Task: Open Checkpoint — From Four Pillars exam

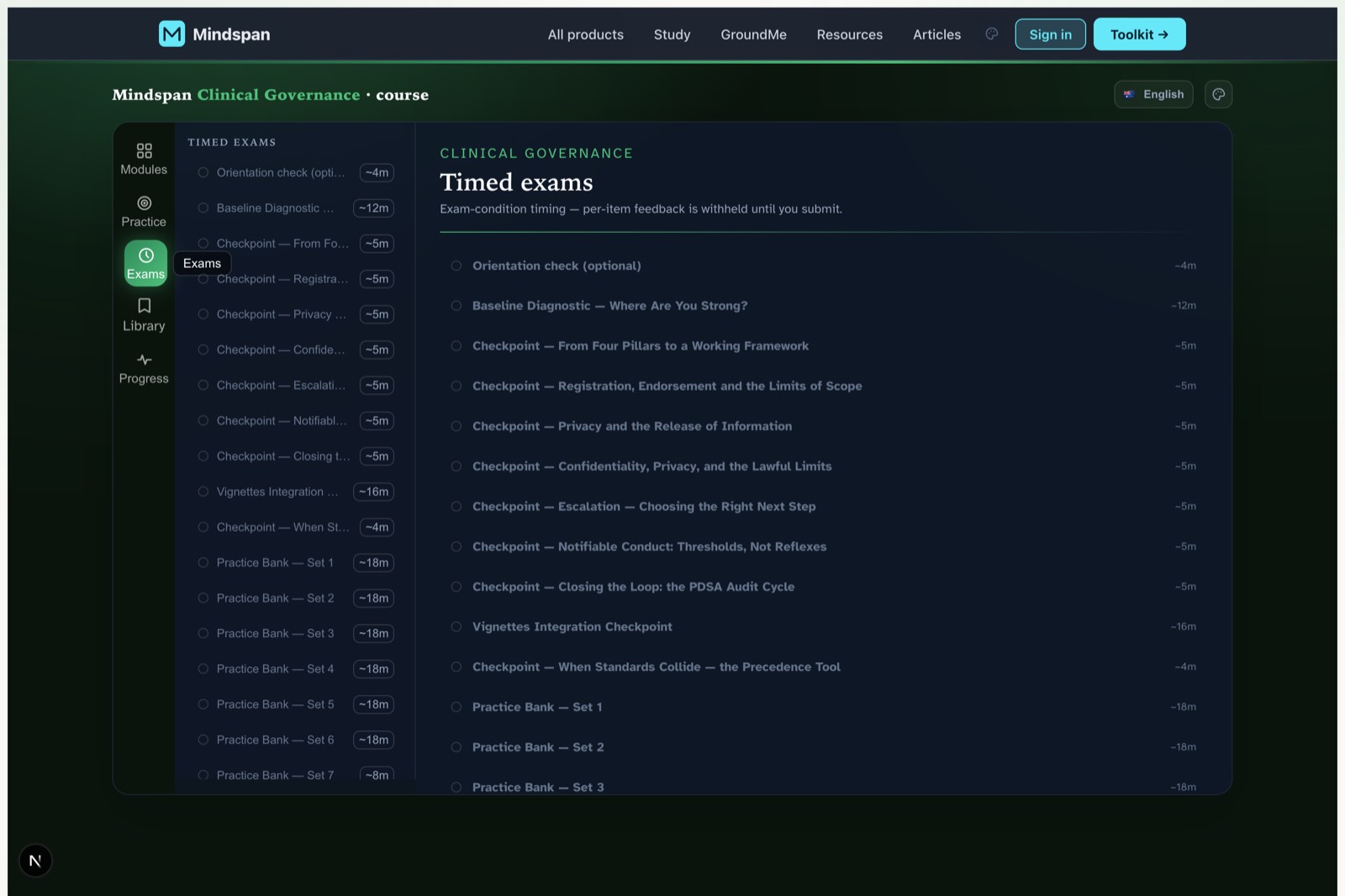Action: click(x=824, y=345)
